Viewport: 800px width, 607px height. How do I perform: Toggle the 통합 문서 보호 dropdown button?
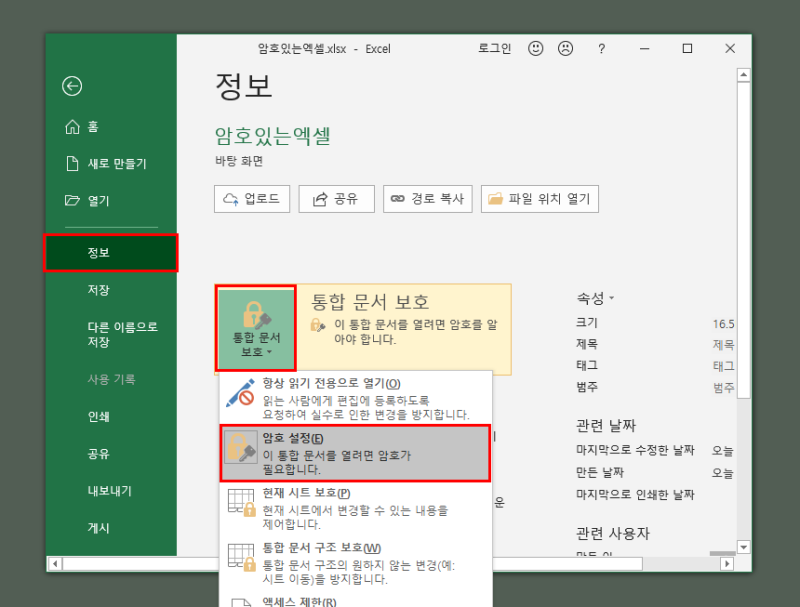[256, 328]
